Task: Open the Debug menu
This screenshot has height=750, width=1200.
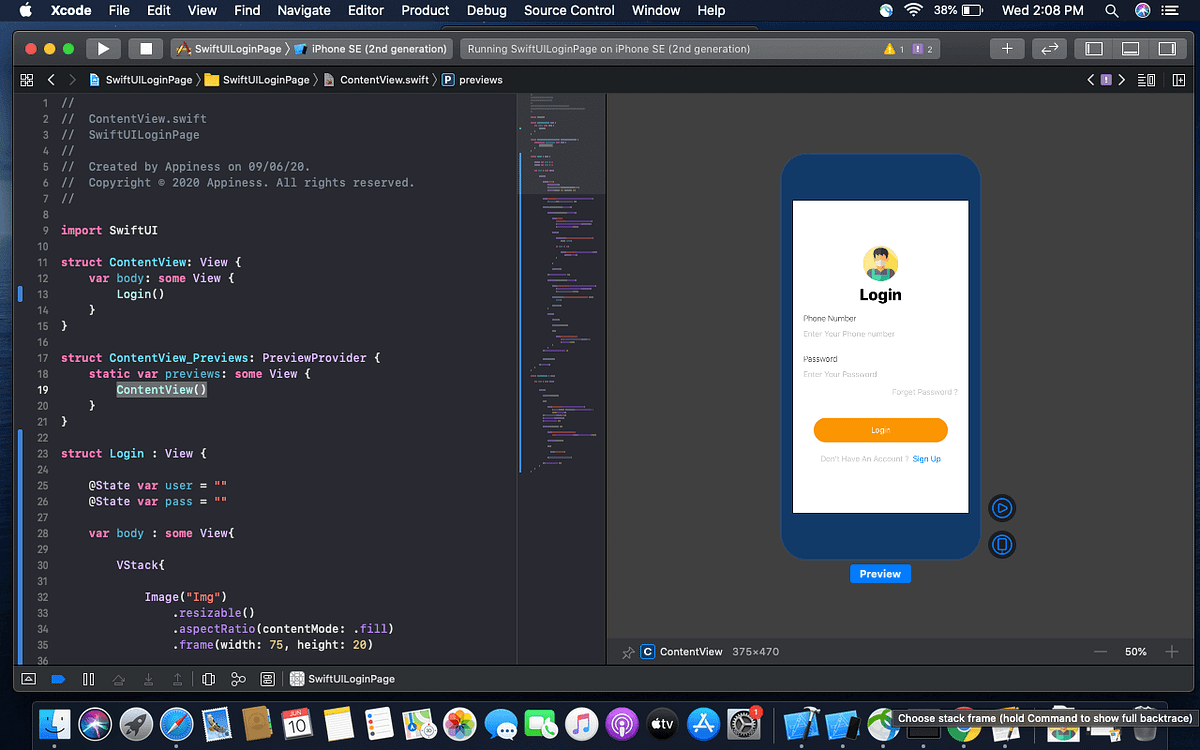Action: [x=486, y=11]
